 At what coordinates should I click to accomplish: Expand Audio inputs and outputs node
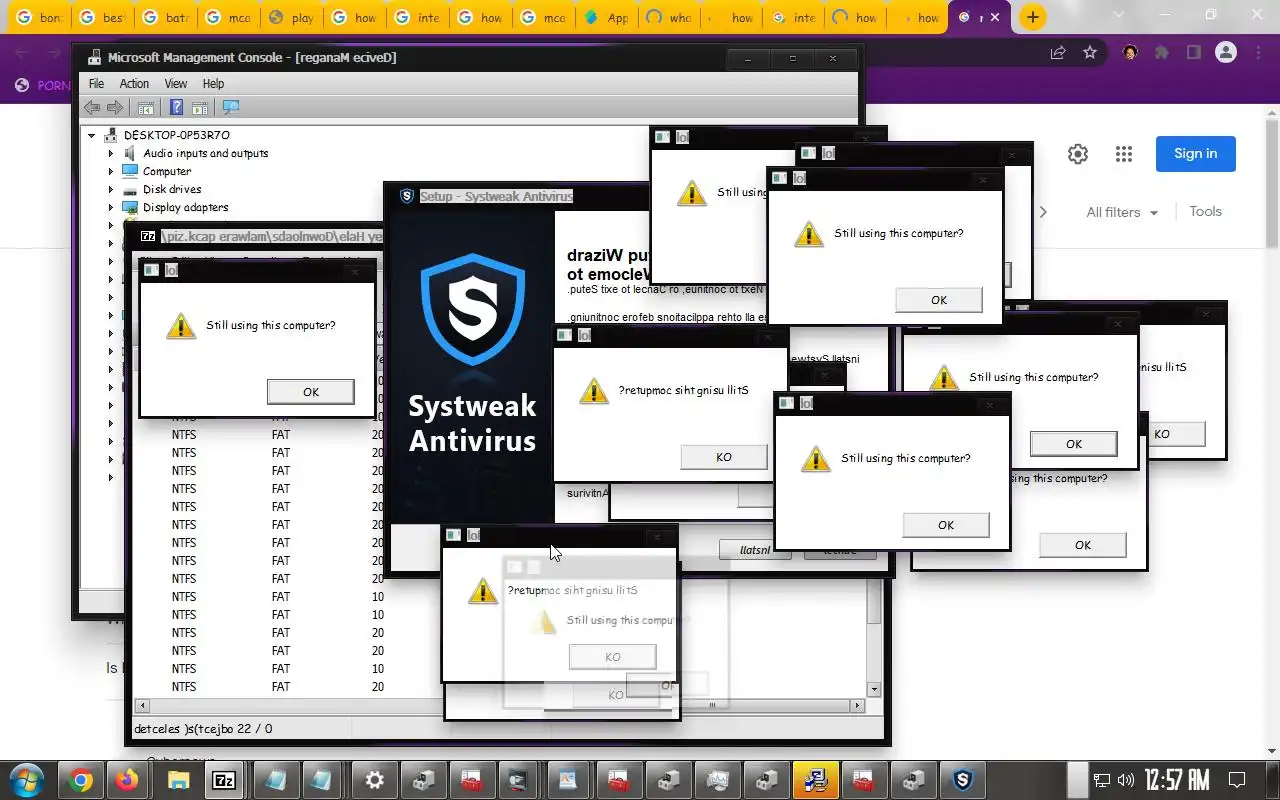click(x=111, y=153)
